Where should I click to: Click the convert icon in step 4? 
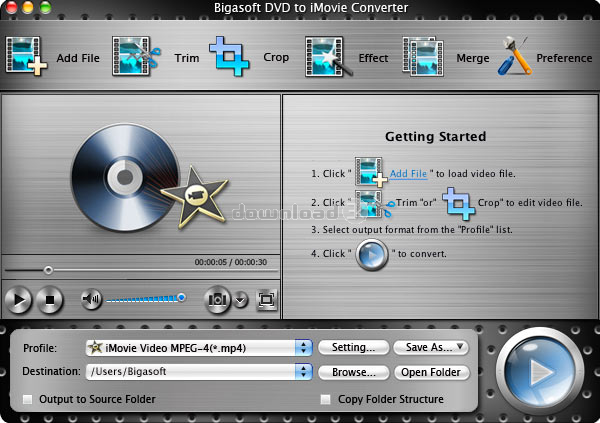372,254
